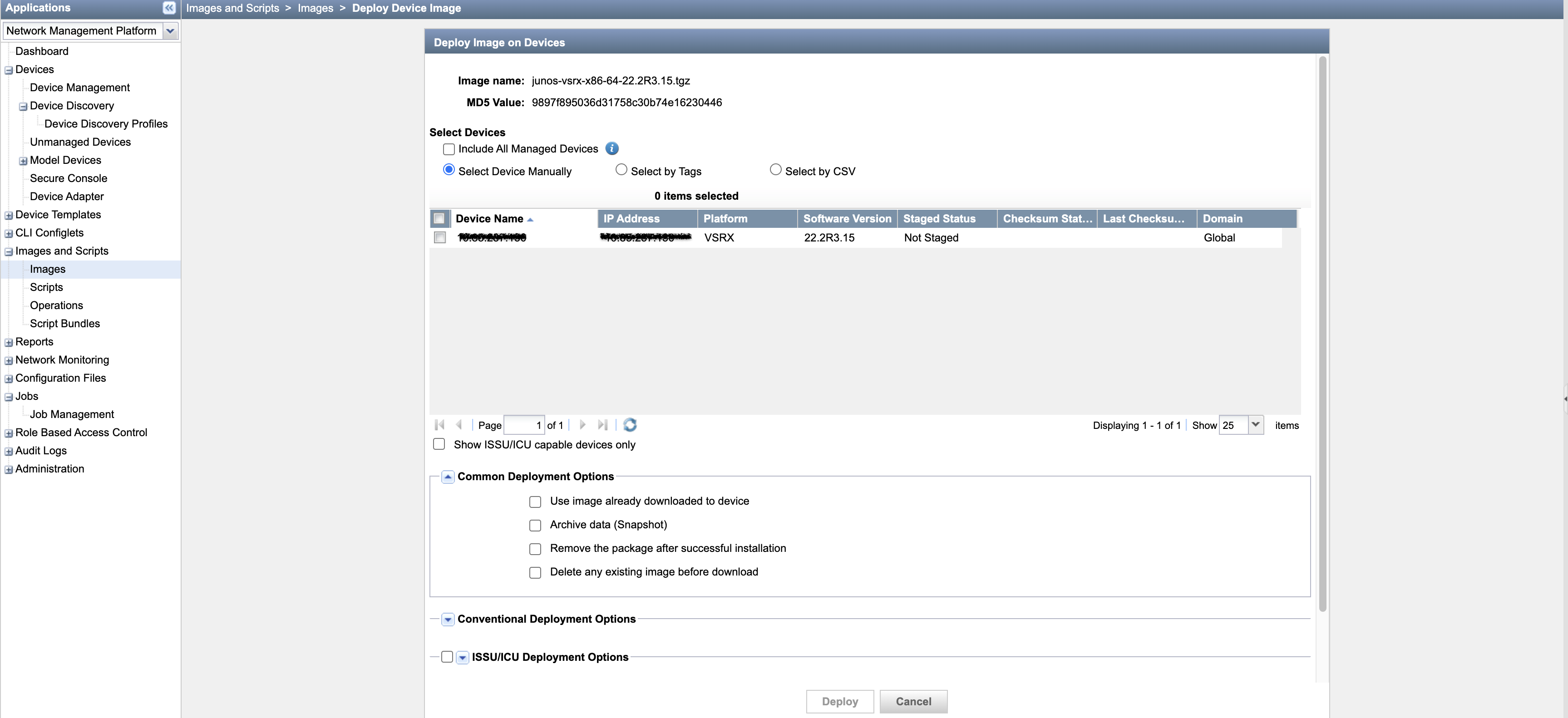Choose Select Device Manually option
The image size is (1568, 718).
click(x=449, y=170)
